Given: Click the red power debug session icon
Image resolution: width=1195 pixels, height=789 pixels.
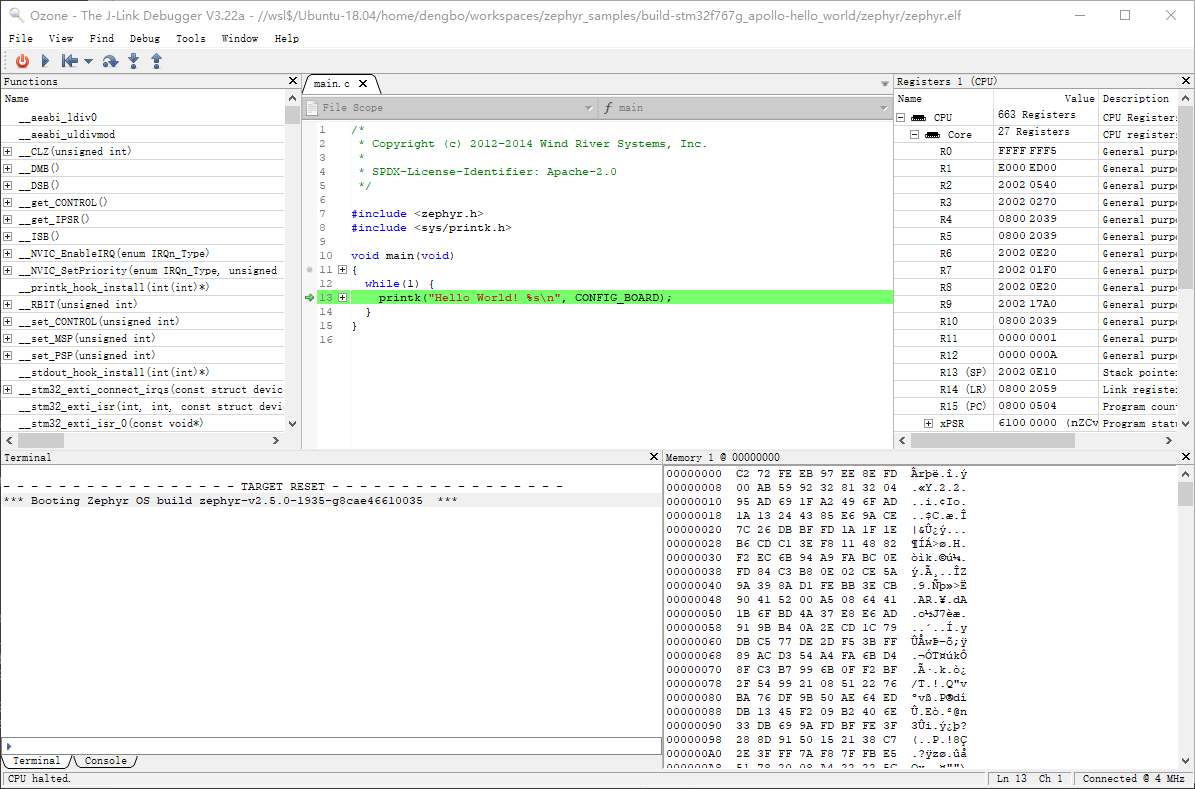Looking at the screenshot, I should pyautogui.click(x=22, y=61).
